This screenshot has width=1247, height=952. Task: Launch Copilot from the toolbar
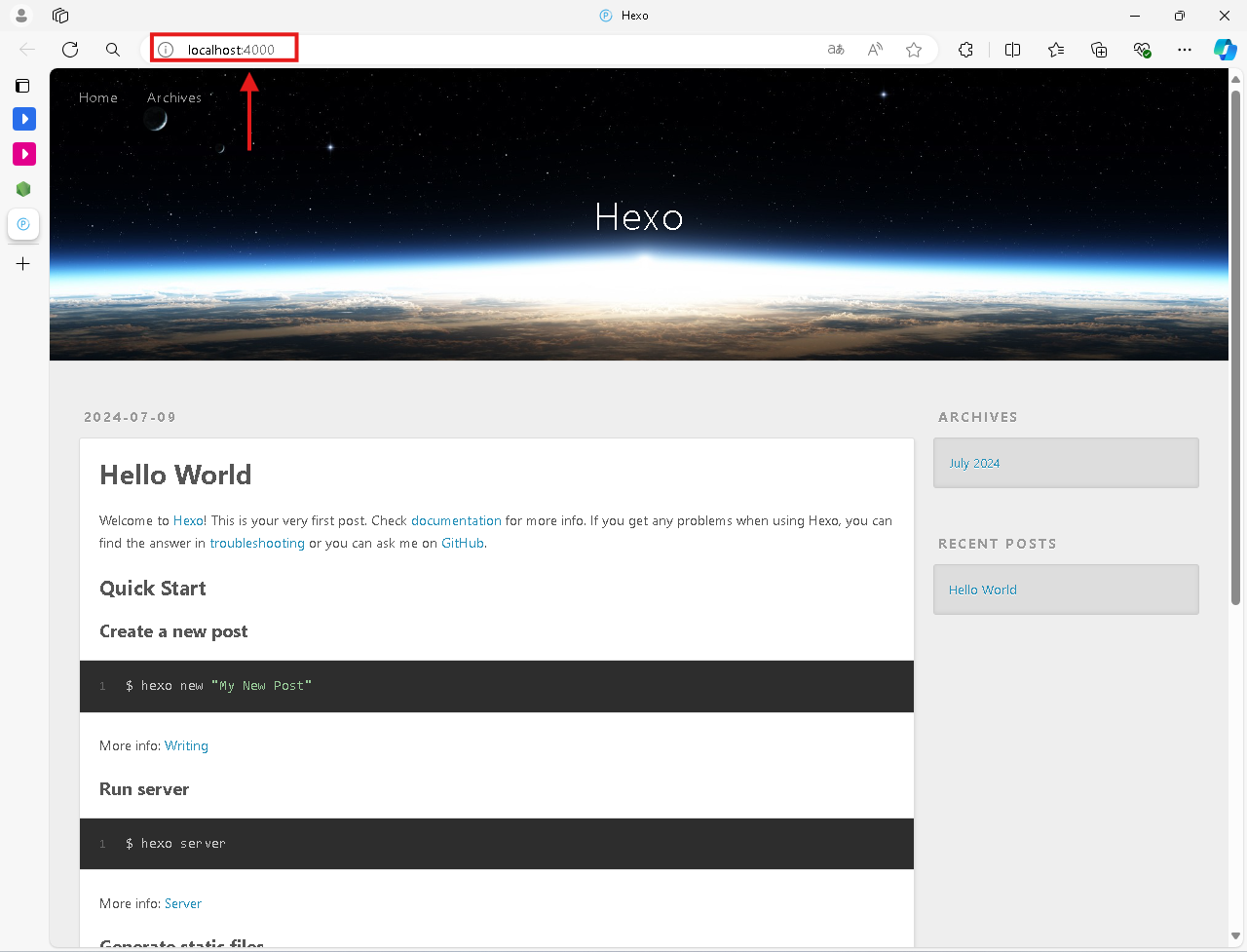point(1225,50)
